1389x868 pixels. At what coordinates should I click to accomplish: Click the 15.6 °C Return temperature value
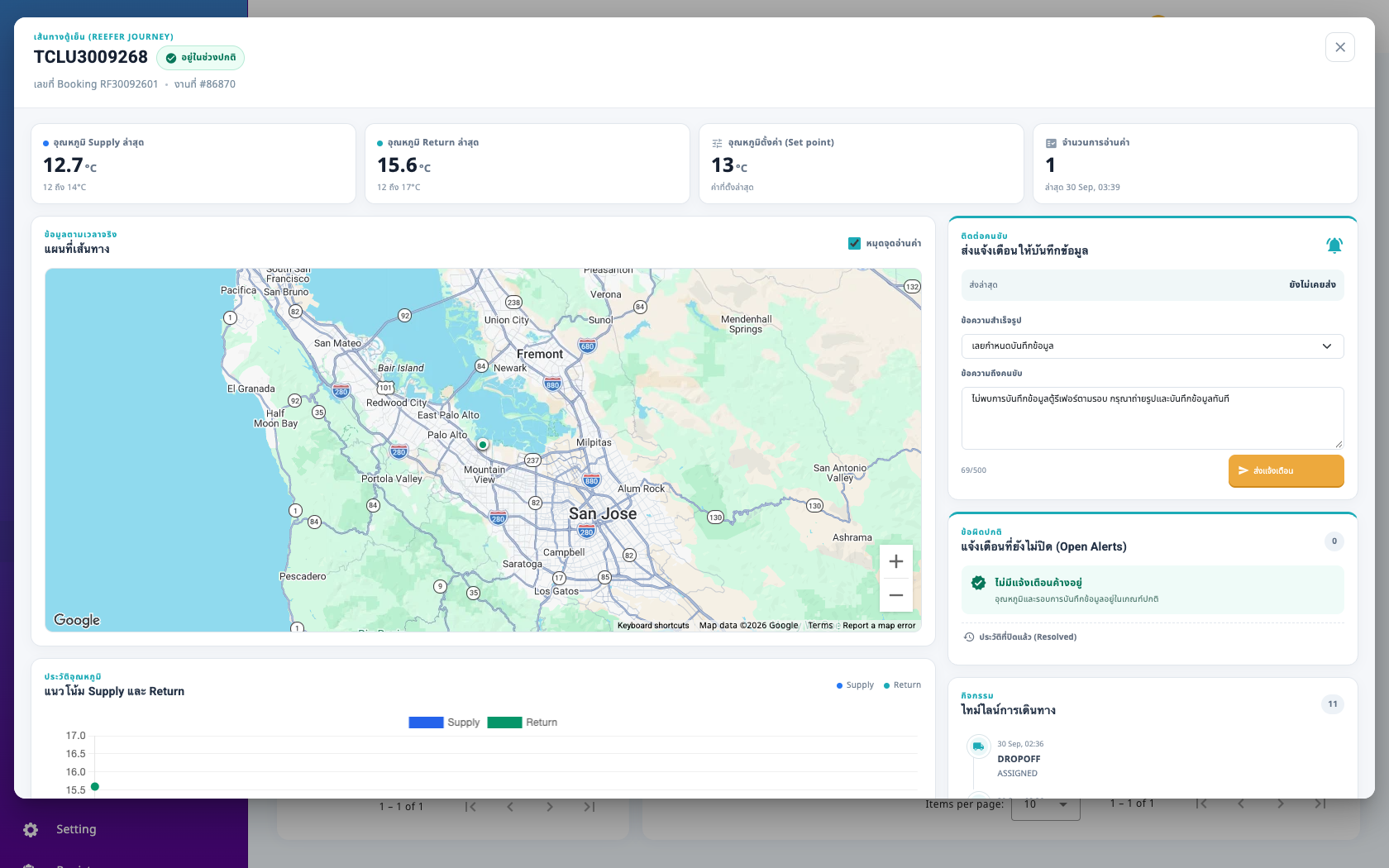click(x=403, y=165)
